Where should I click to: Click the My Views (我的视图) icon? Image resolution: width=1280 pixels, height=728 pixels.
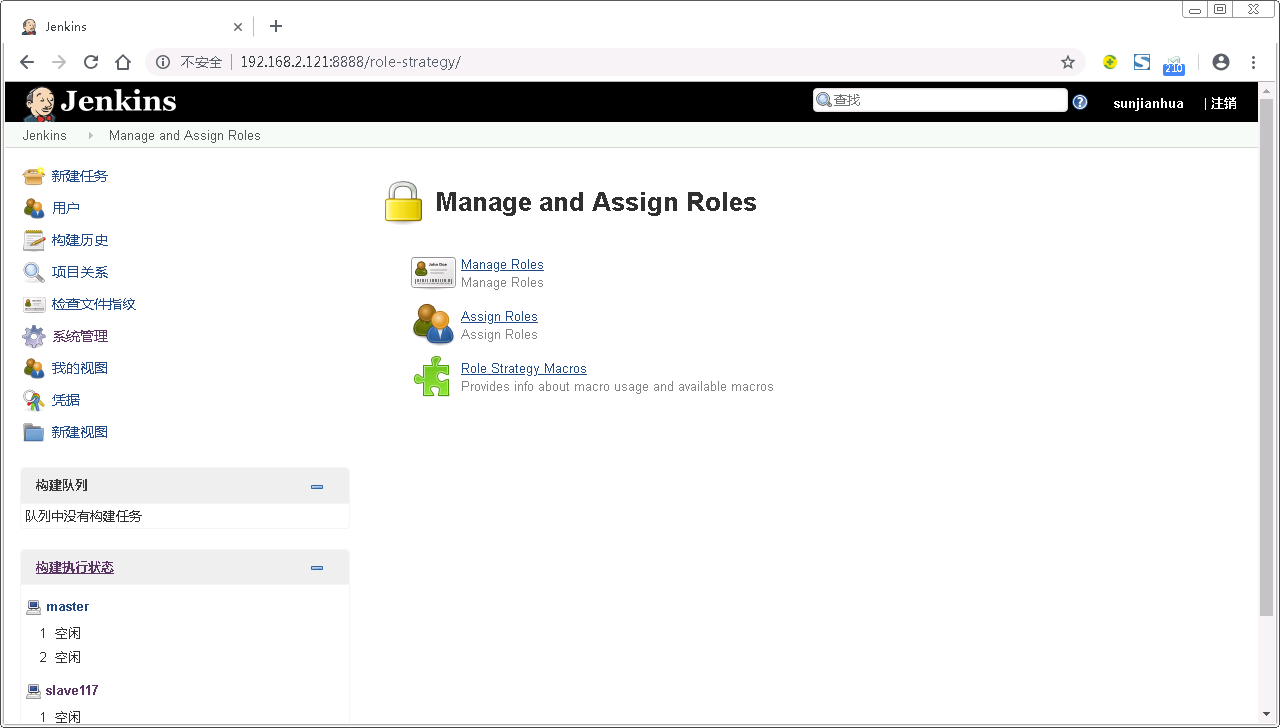point(34,368)
